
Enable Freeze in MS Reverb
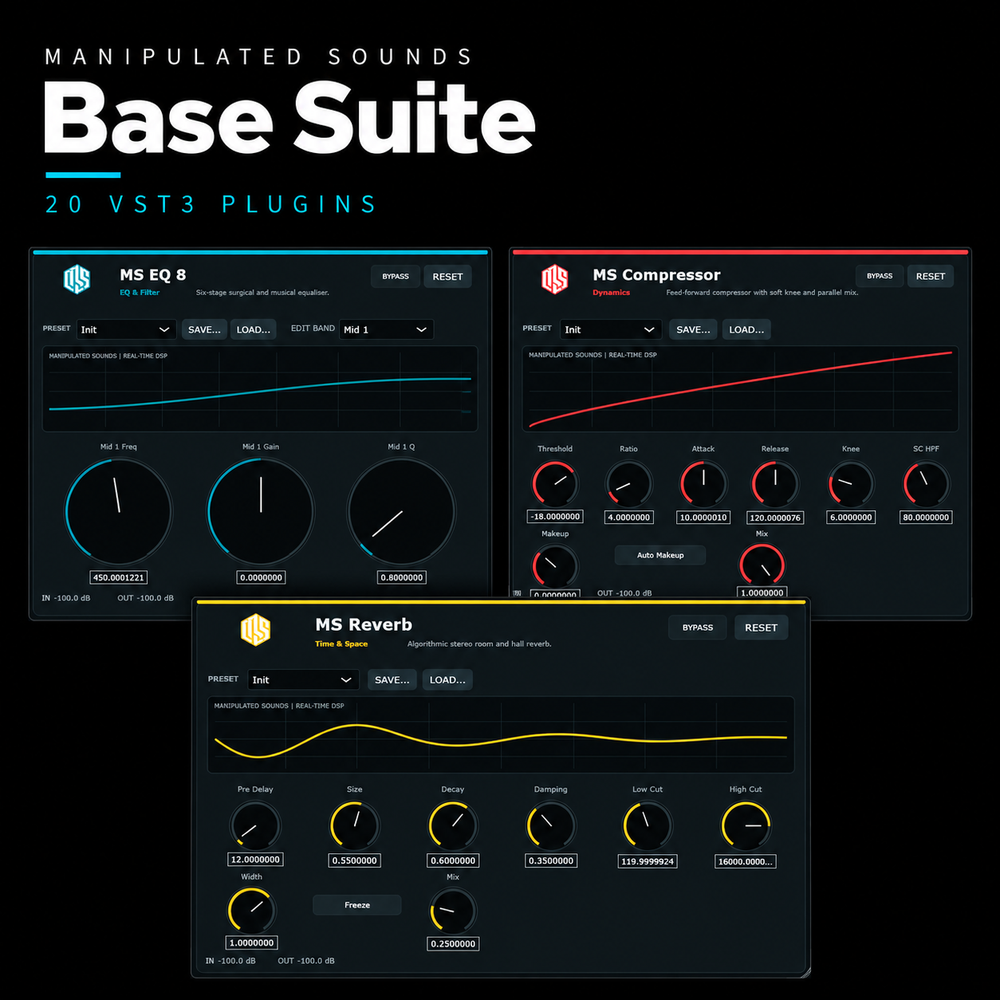(357, 905)
